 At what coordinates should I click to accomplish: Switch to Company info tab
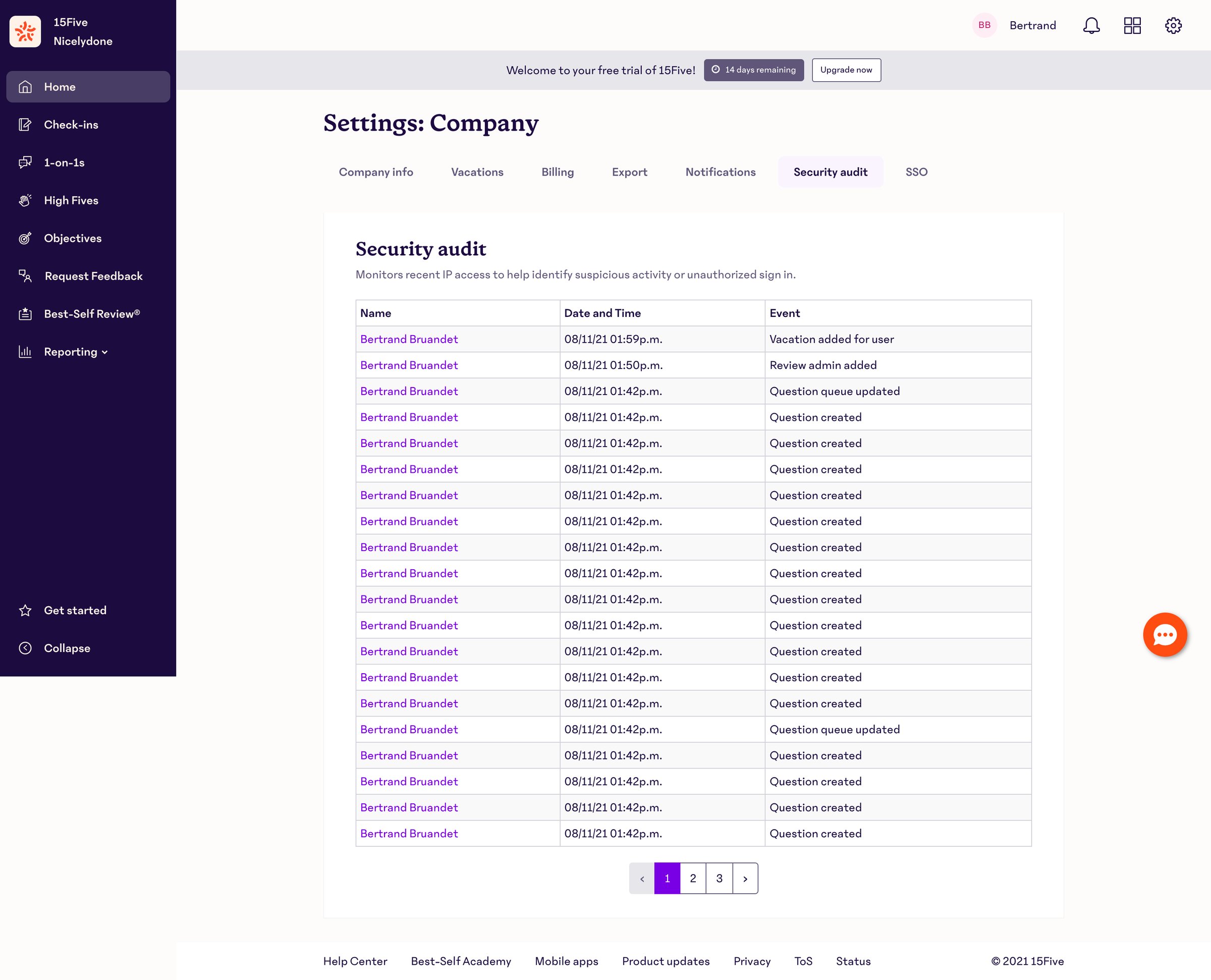point(376,172)
